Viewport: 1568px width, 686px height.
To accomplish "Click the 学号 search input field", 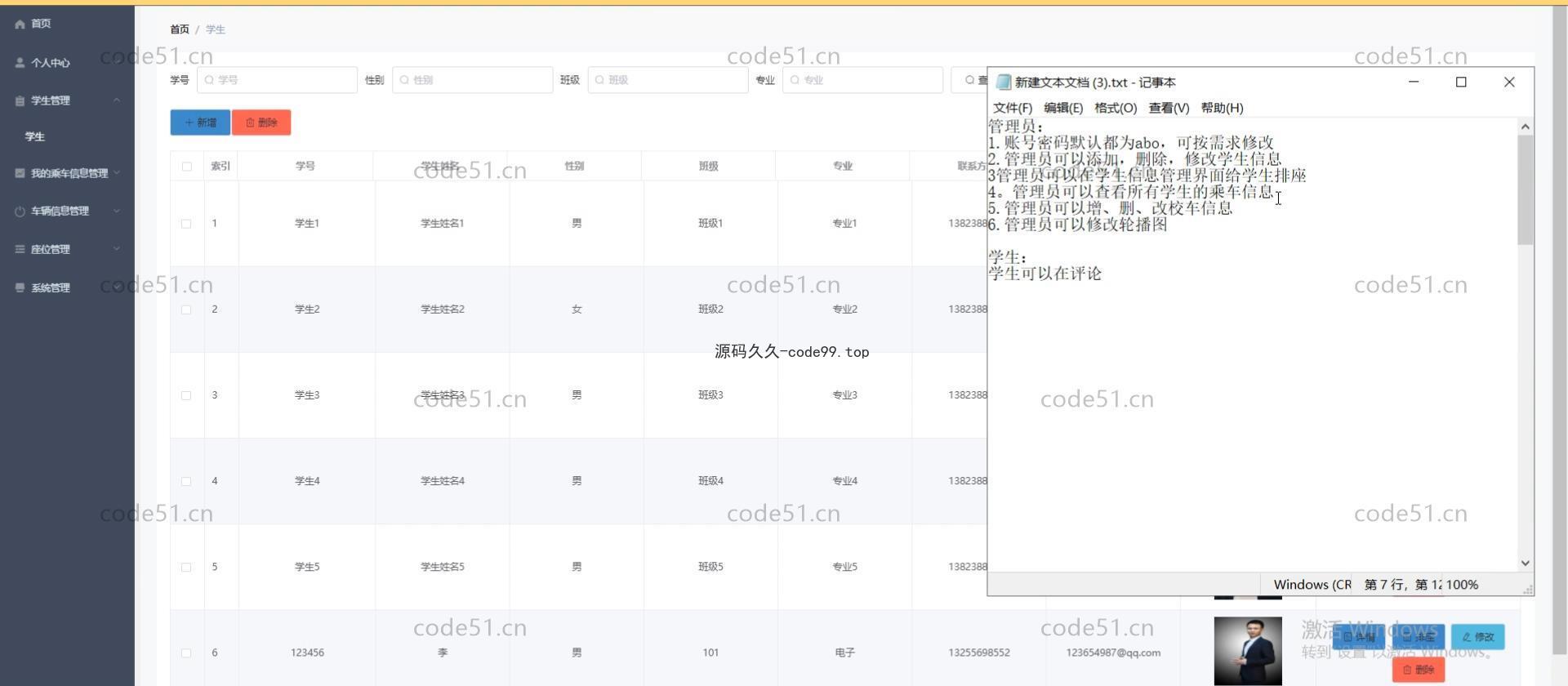I will [277, 80].
